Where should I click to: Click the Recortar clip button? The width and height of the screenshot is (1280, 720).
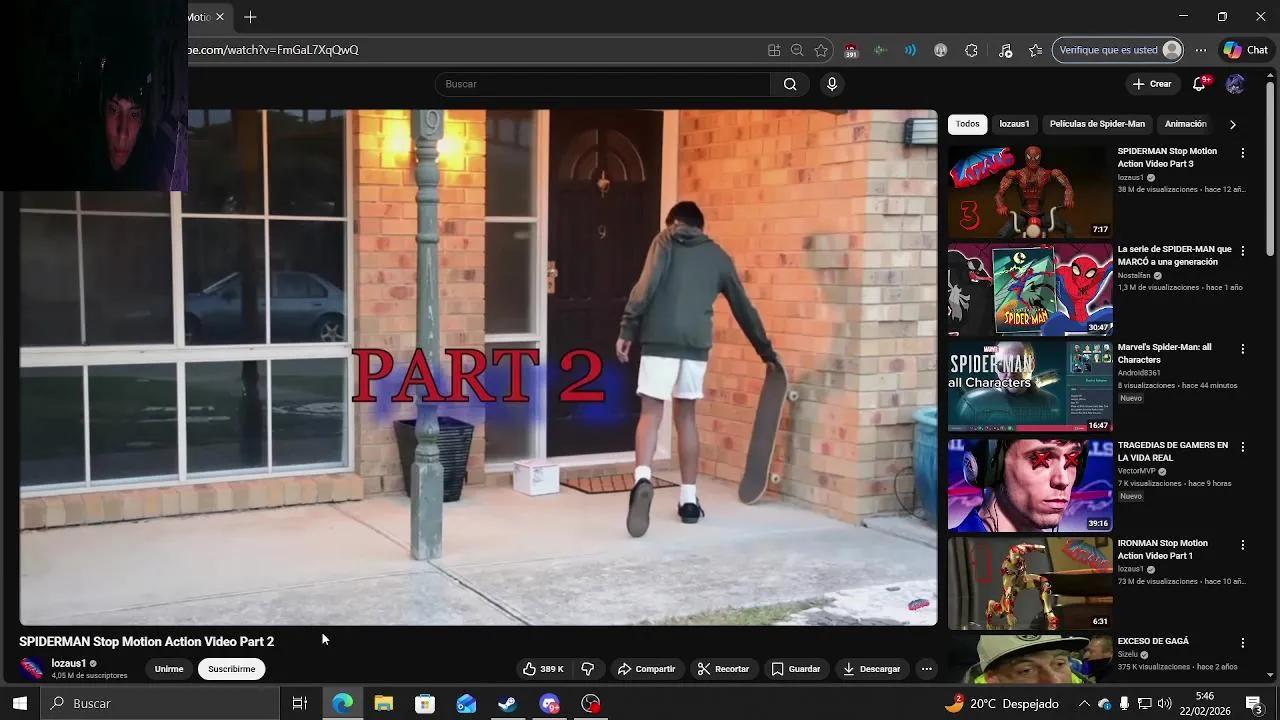tap(723, 669)
